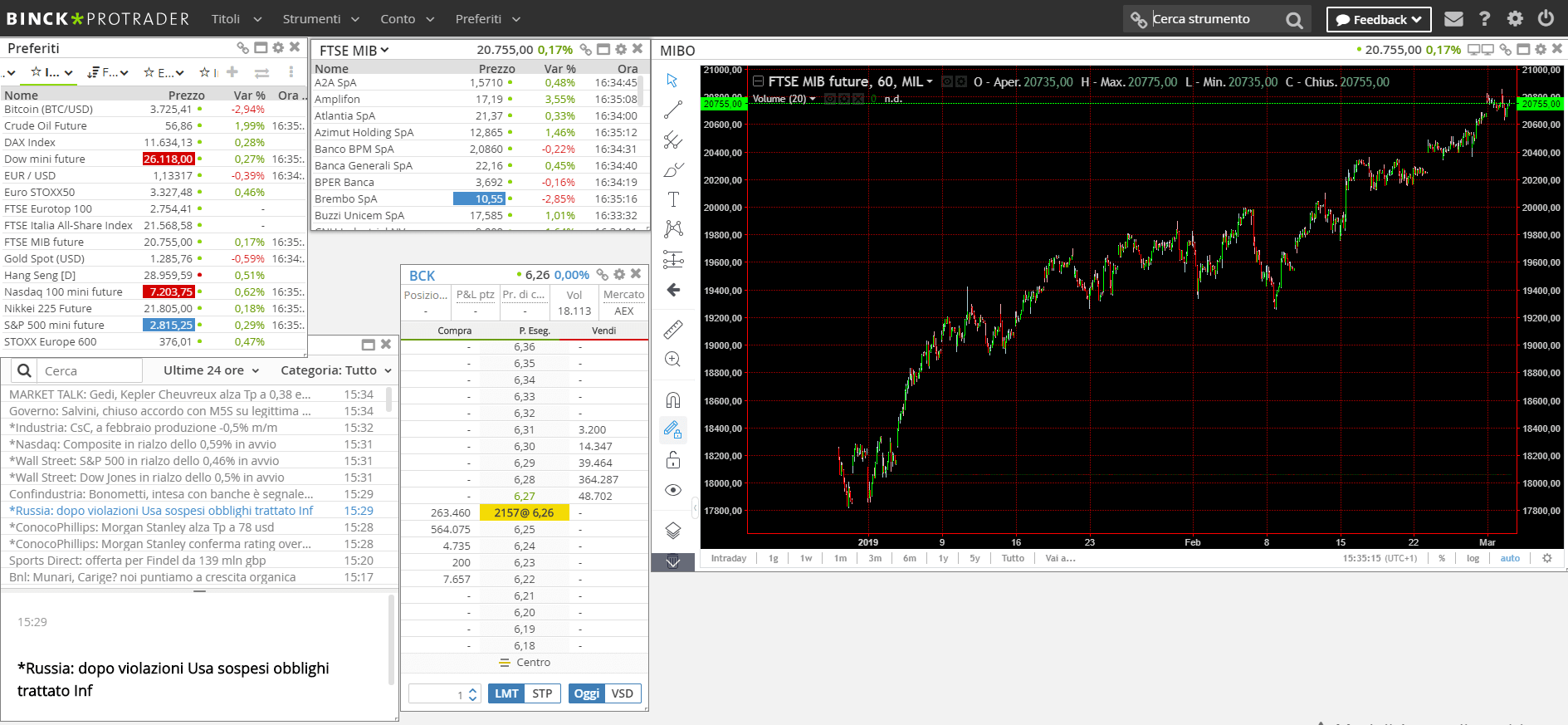This screenshot has height=725, width=1568.
Task: Select the trend line drawing tool
Action: click(x=673, y=110)
